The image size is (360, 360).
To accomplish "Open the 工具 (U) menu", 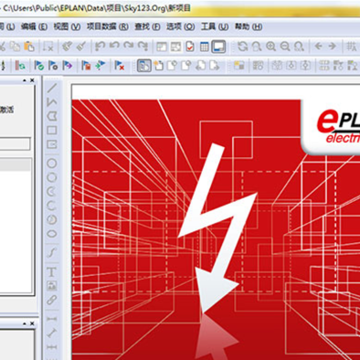I will coord(215,27).
